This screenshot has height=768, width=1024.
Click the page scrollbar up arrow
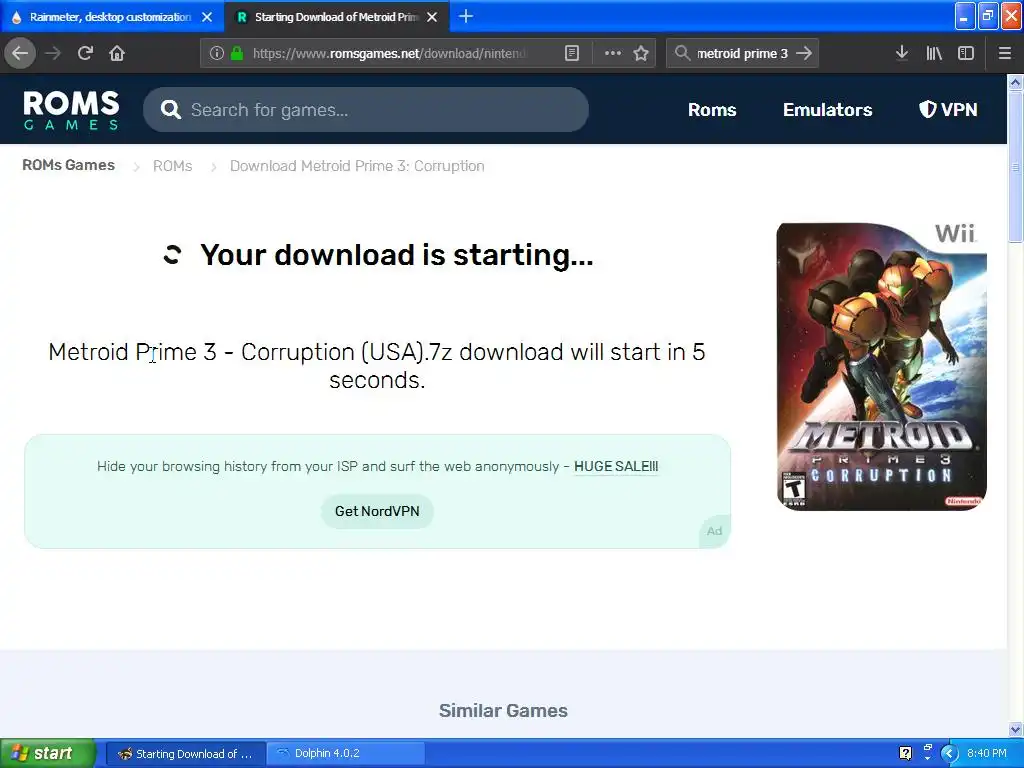point(1015,82)
